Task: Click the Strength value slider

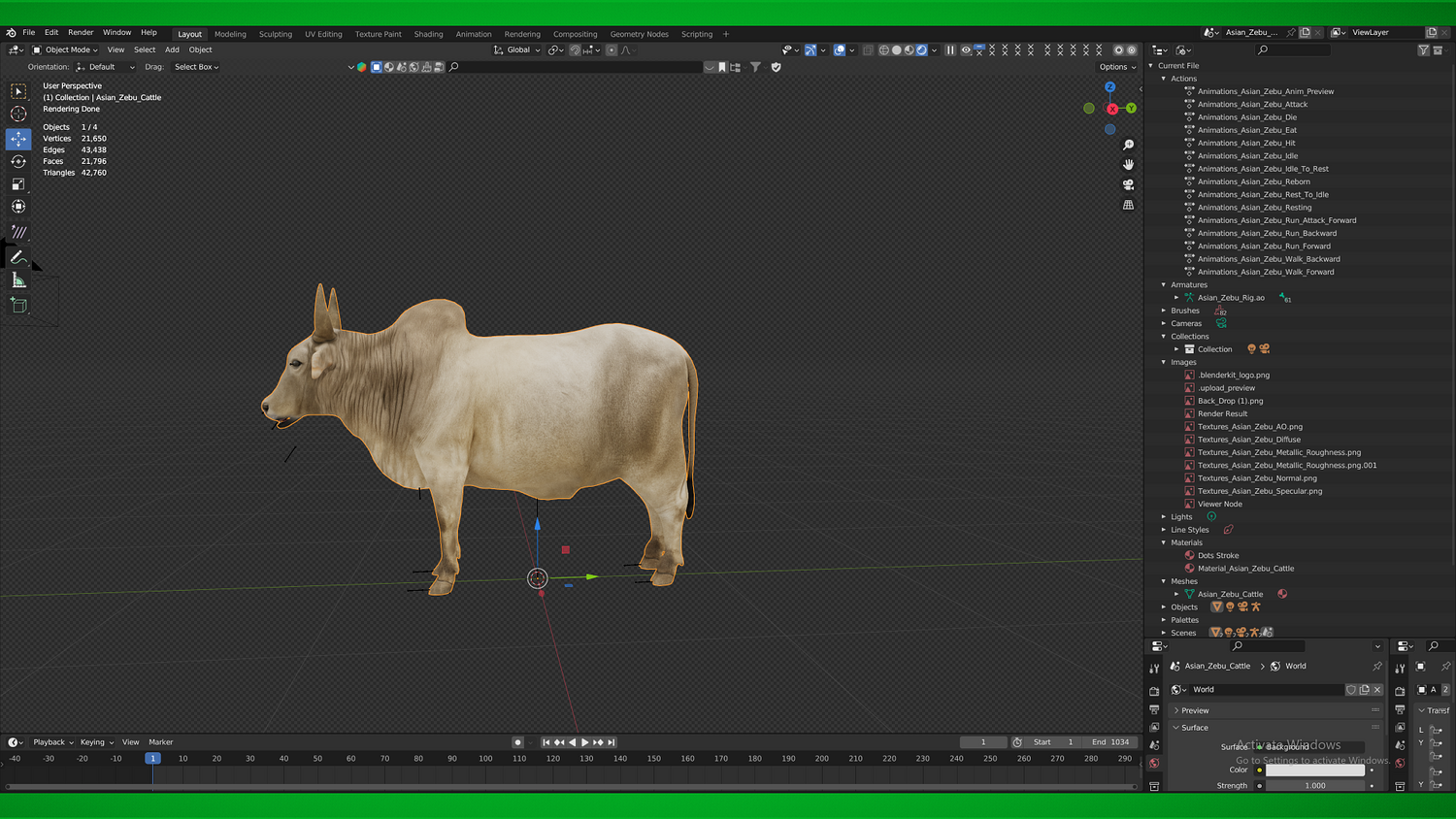Action: 1315,786
